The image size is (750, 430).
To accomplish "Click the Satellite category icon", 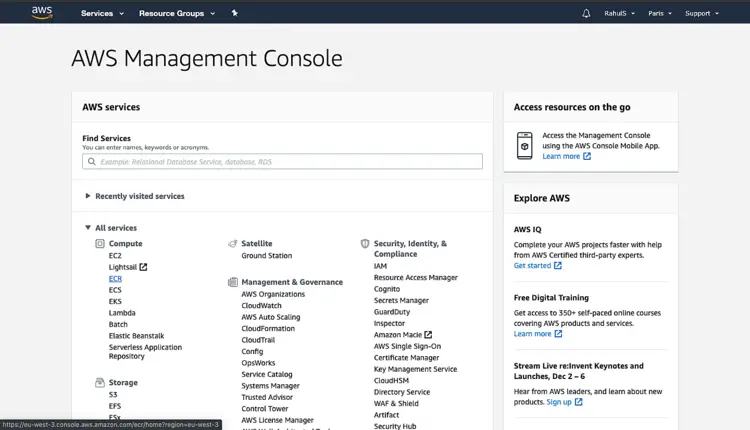I will point(232,243).
